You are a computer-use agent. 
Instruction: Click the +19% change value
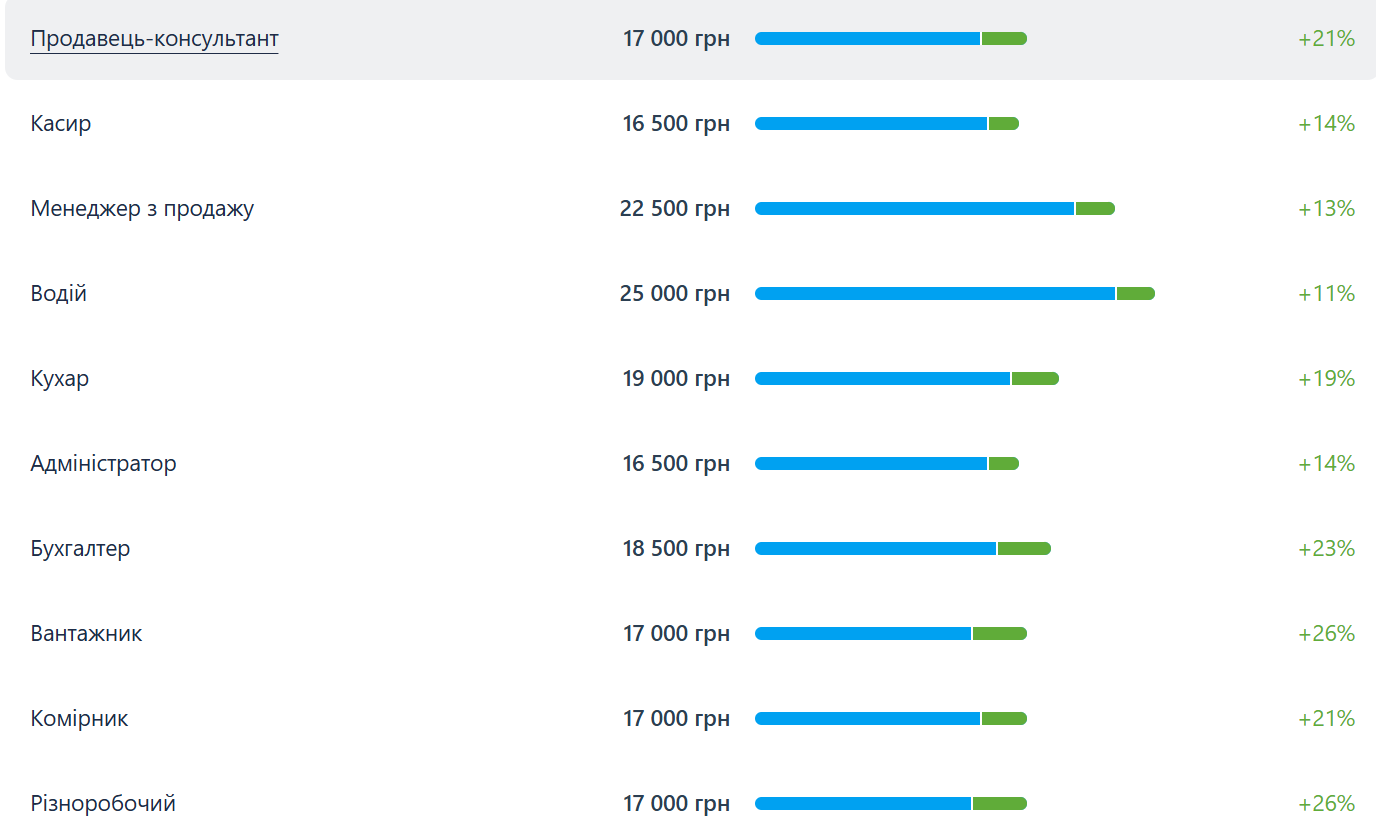coord(1326,379)
